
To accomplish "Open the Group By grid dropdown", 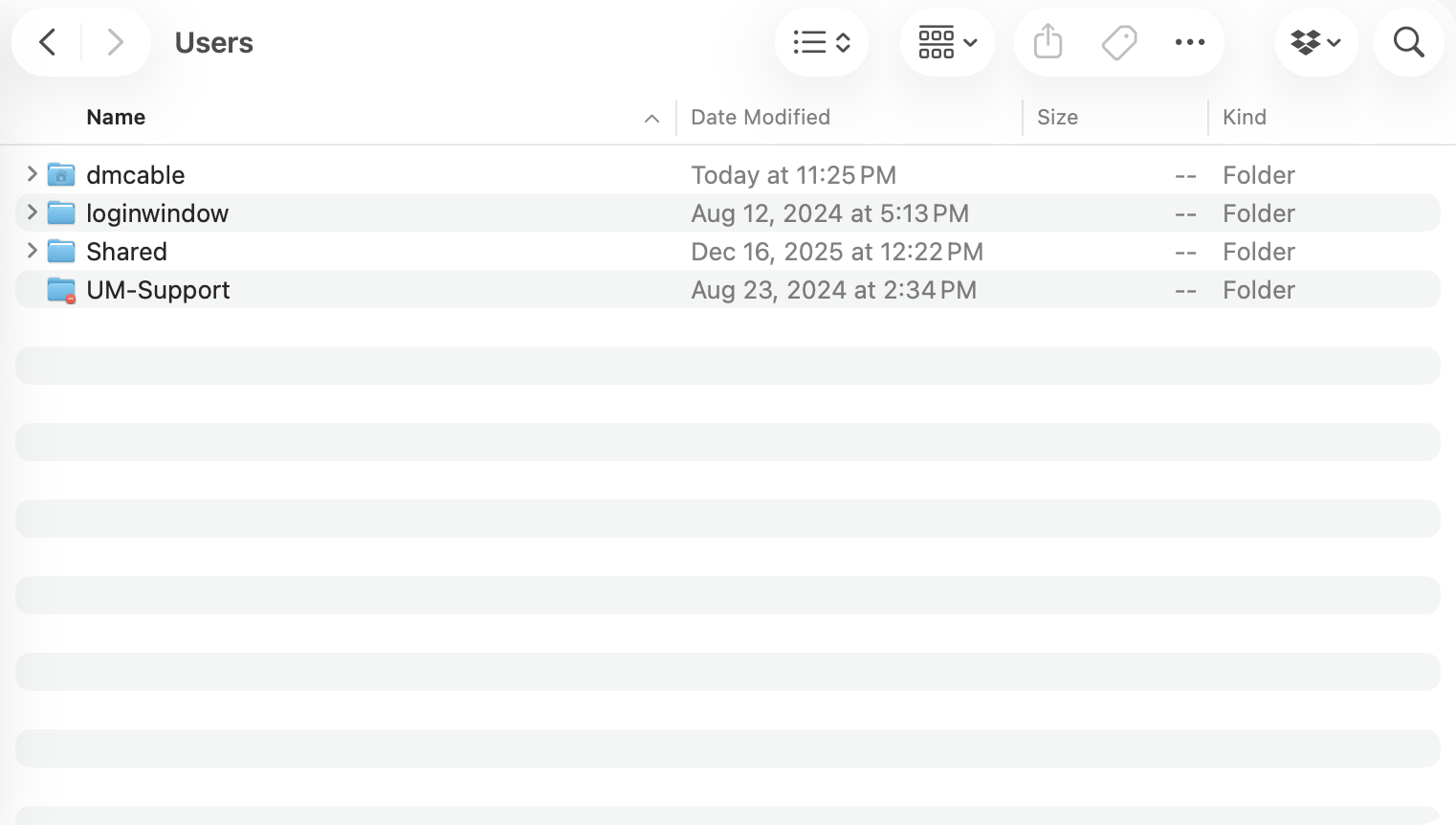I will tap(947, 42).
